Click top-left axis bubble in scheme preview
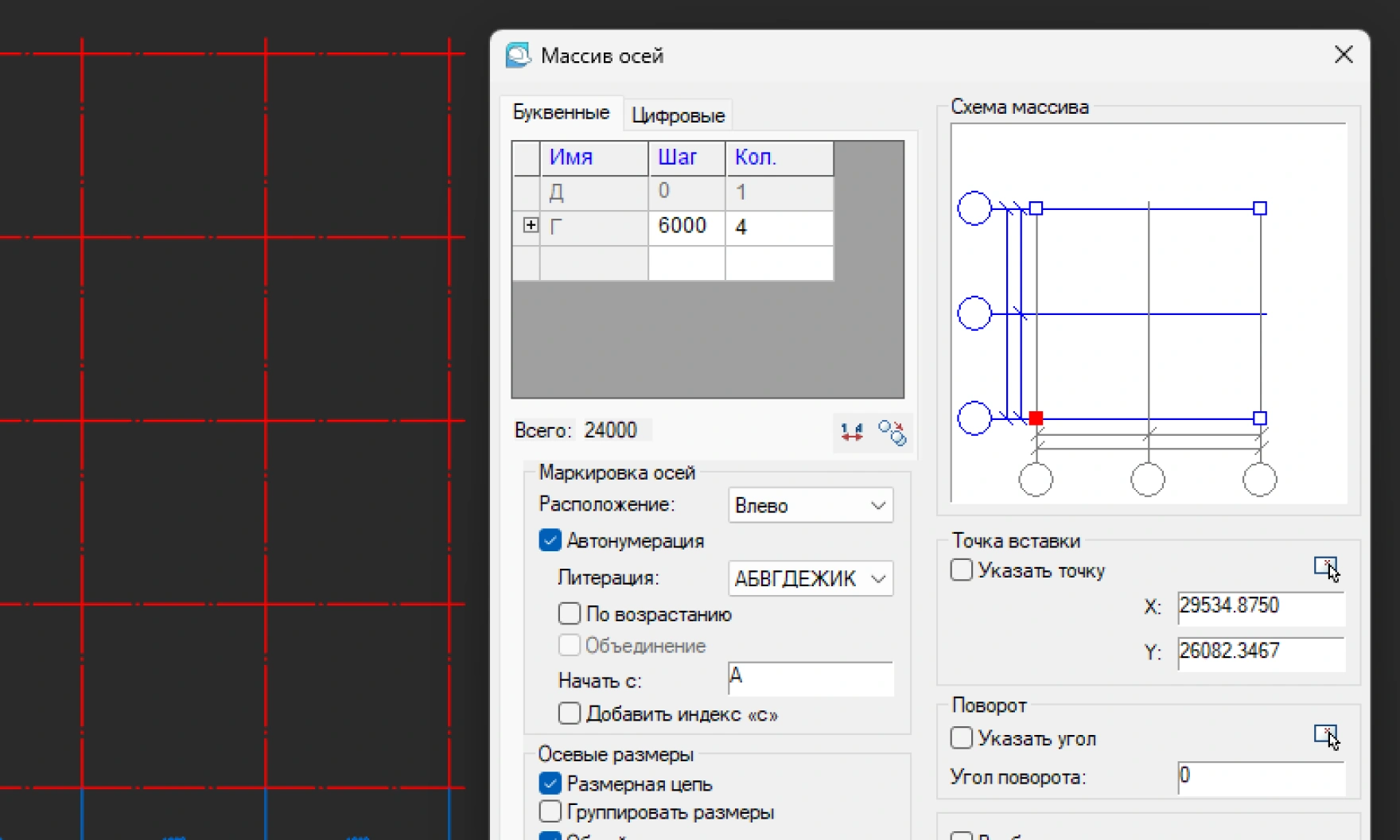 point(974,208)
